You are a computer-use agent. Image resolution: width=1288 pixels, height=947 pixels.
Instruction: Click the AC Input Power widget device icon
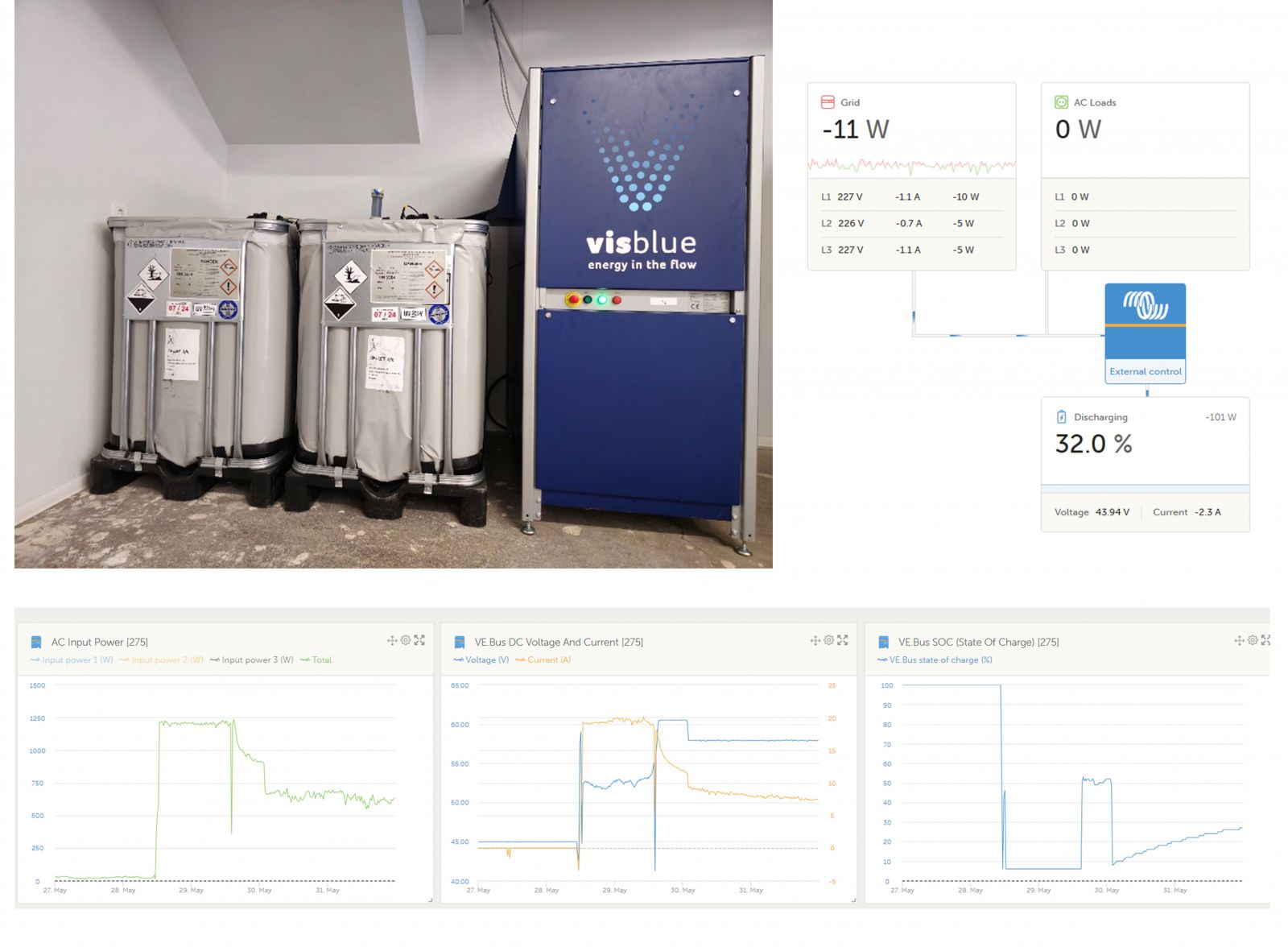[x=35, y=642]
